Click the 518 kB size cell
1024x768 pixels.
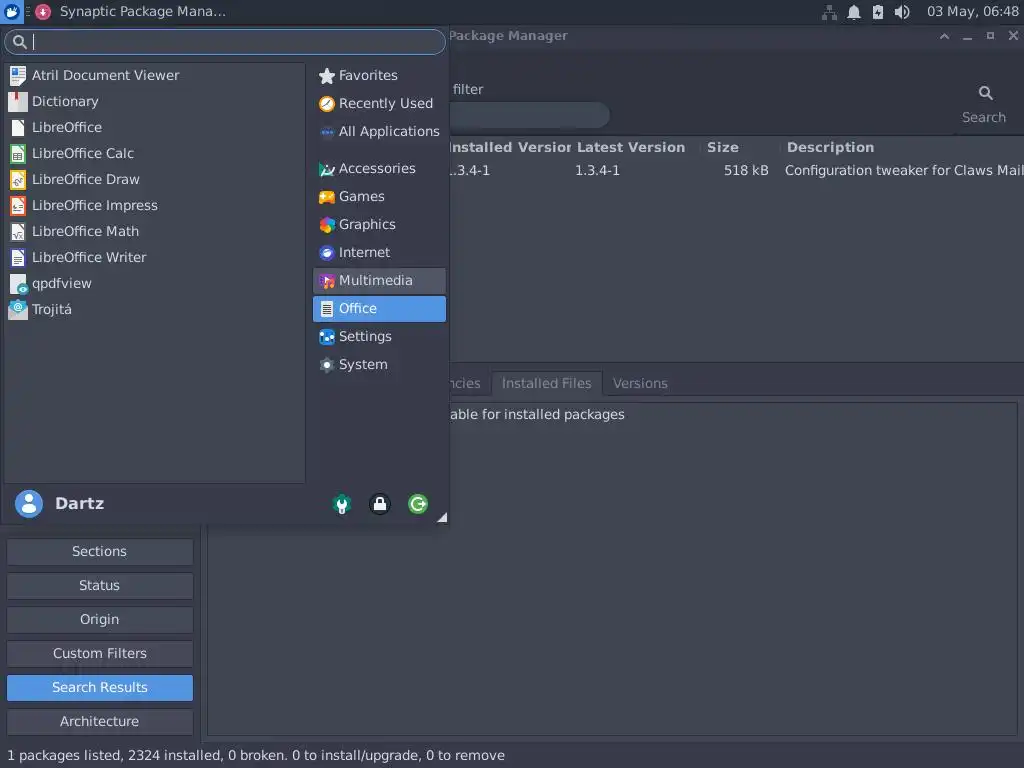(746, 170)
